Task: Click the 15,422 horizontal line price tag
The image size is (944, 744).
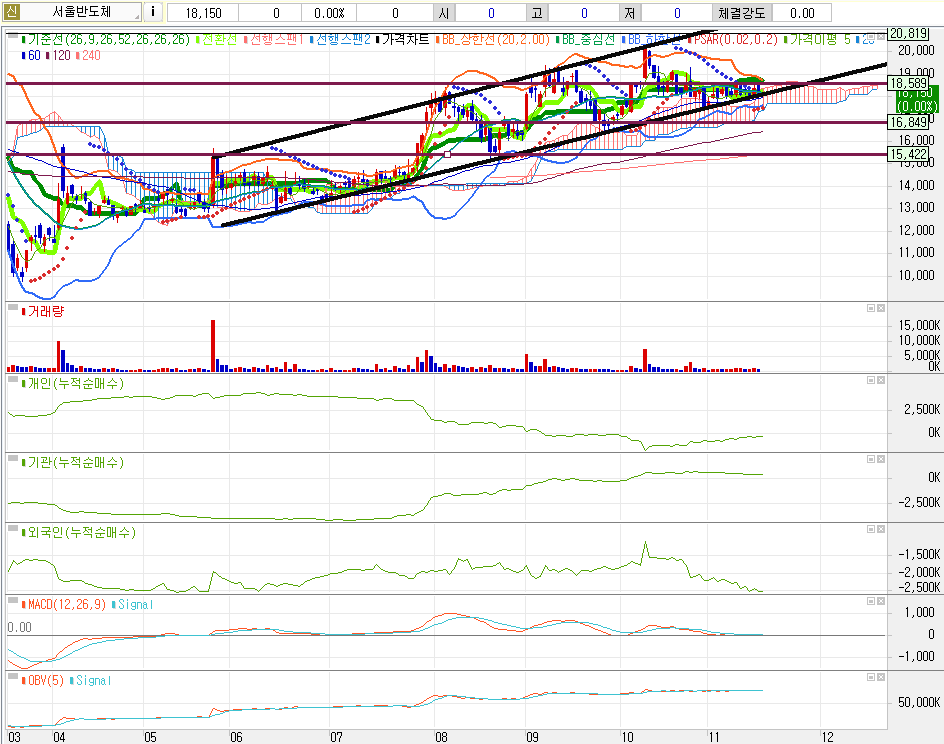Action: (908, 154)
